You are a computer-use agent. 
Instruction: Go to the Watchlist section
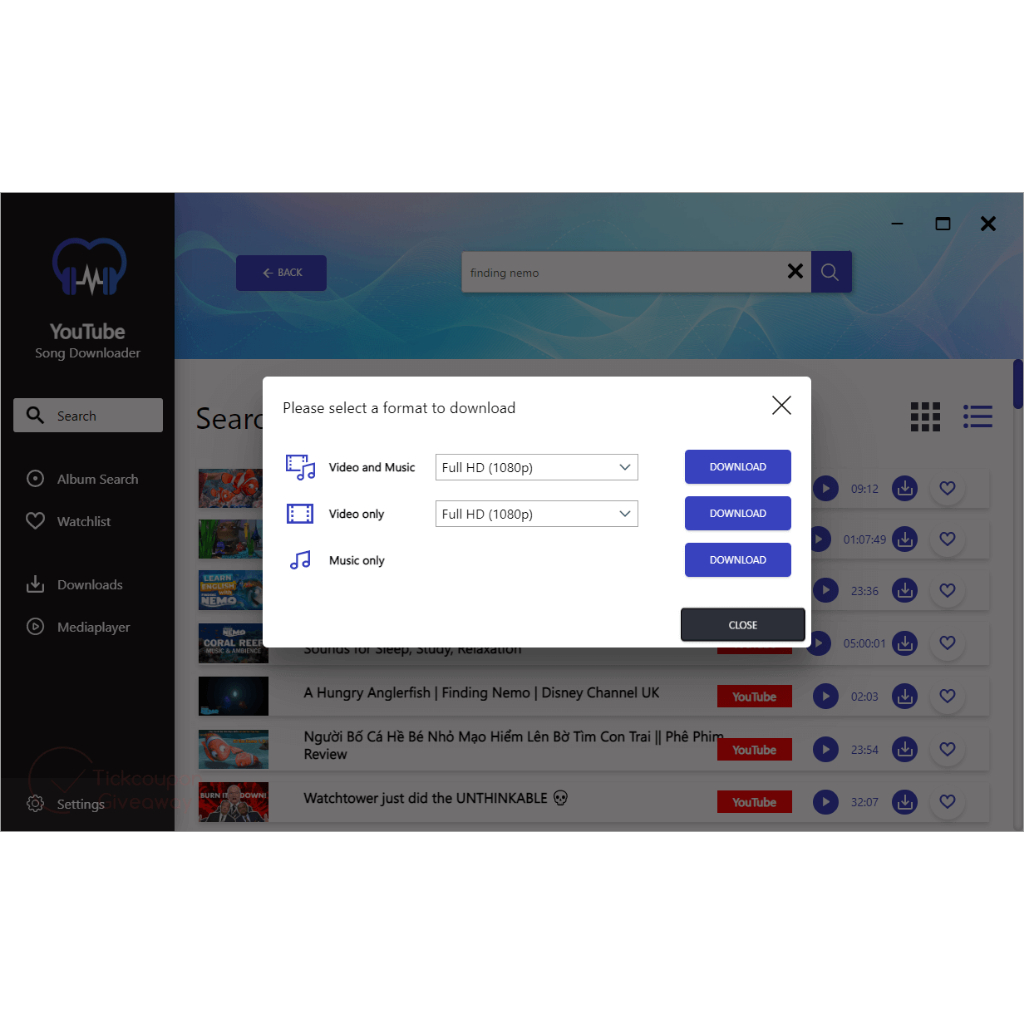point(84,521)
